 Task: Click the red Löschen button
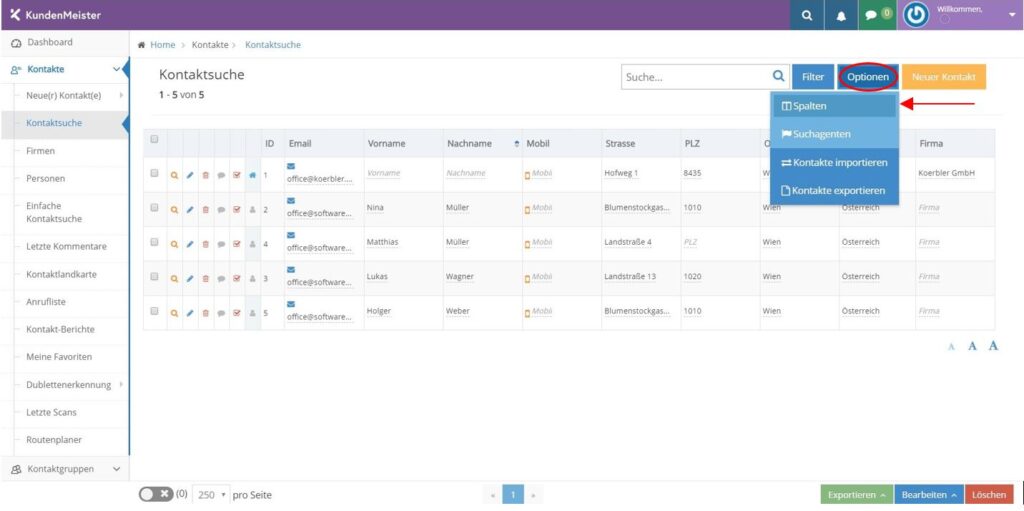click(989, 495)
